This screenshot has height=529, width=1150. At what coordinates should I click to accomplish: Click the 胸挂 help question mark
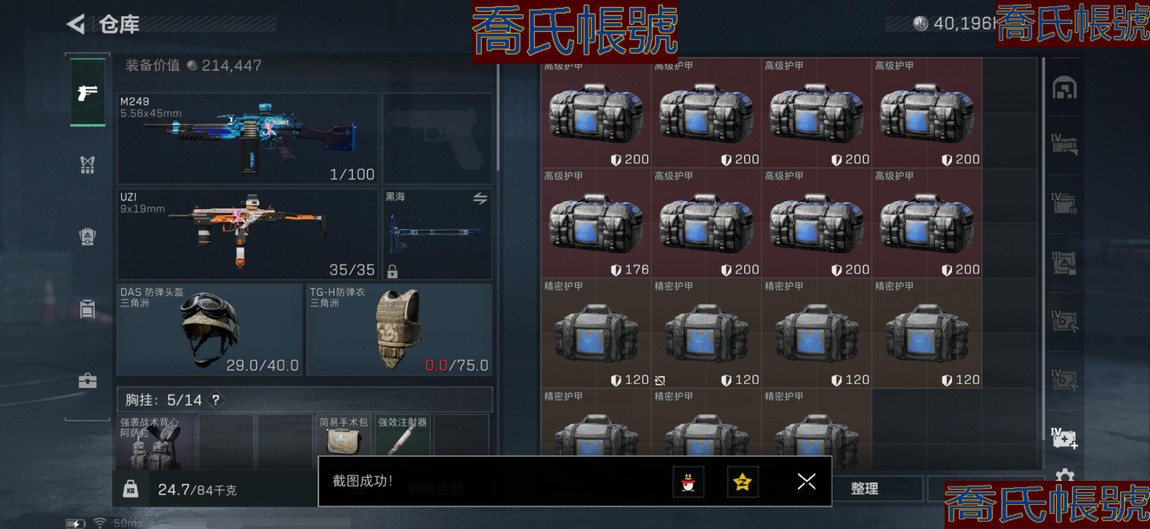click(x=216, y=401)
